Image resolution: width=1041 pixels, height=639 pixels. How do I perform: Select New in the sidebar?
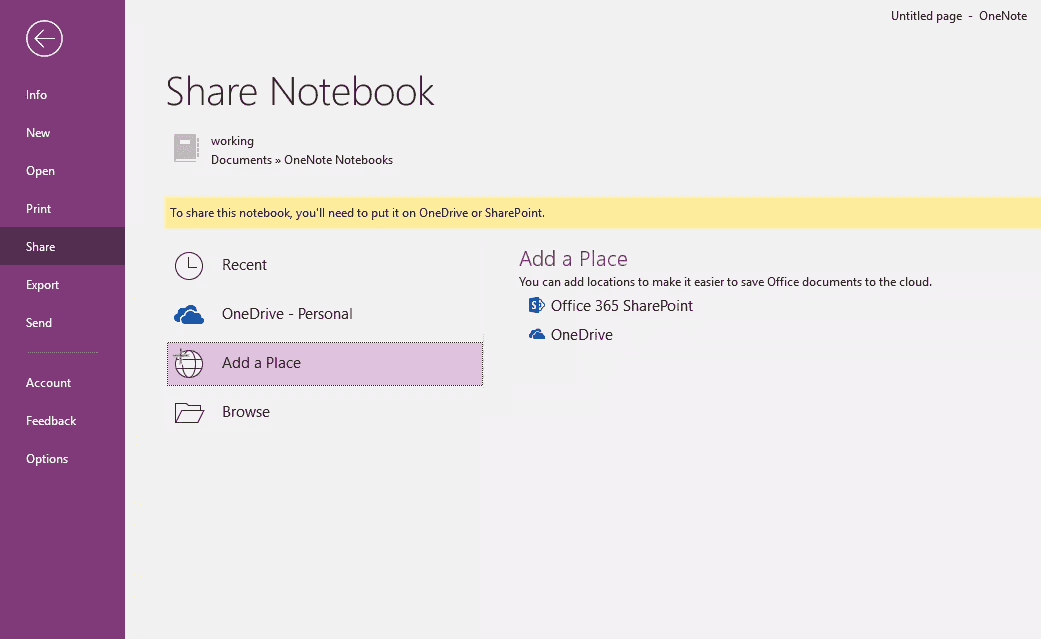click(38, 133)
